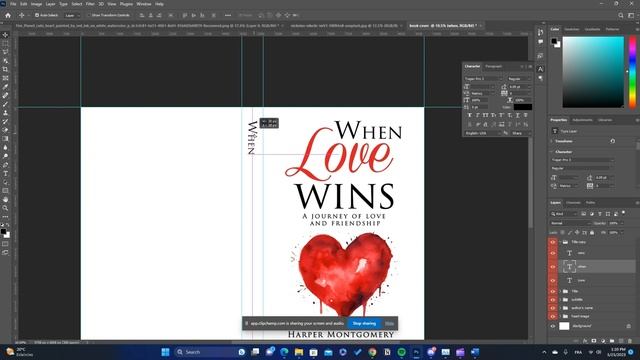Select the Horizontal Type tool
Screen dimensions: 640x360
point(5,173)
